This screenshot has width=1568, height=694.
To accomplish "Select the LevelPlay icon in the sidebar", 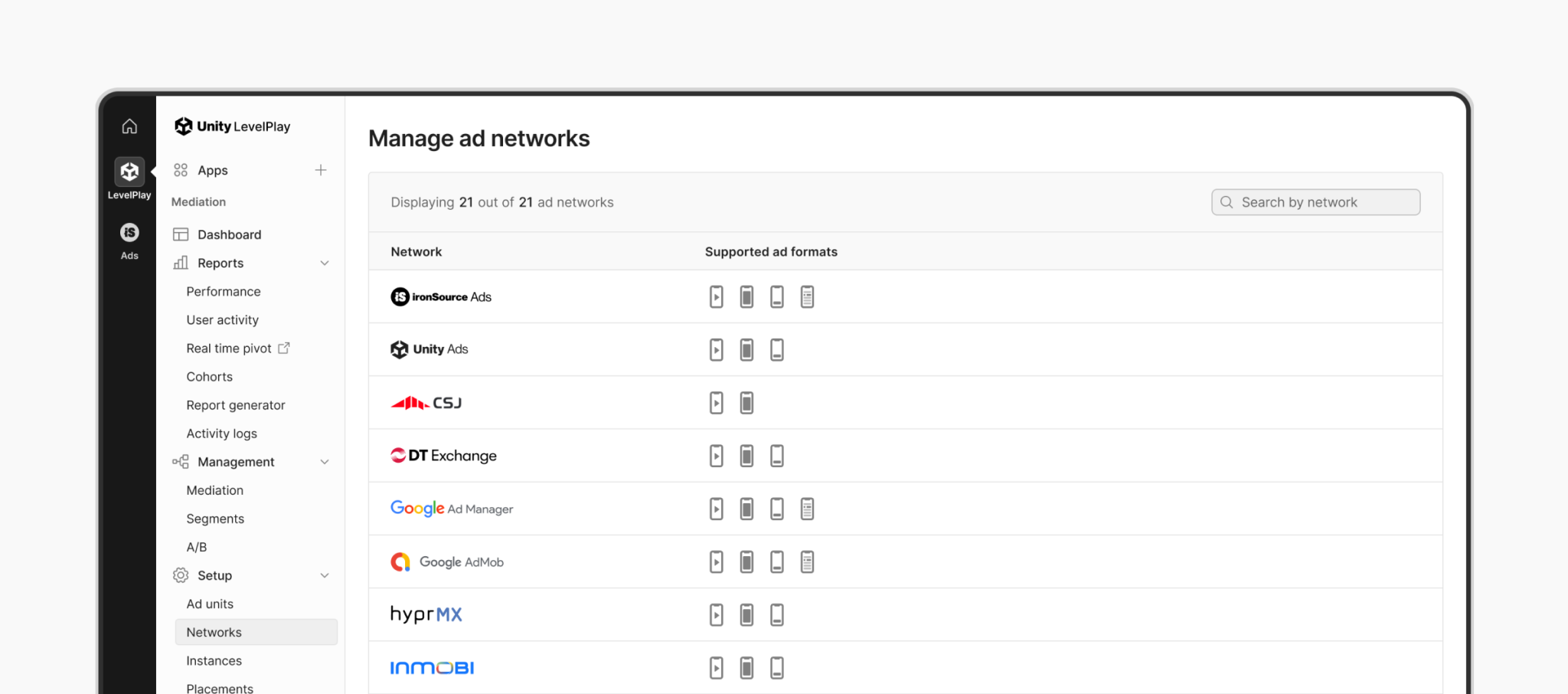I will [129, 172].
